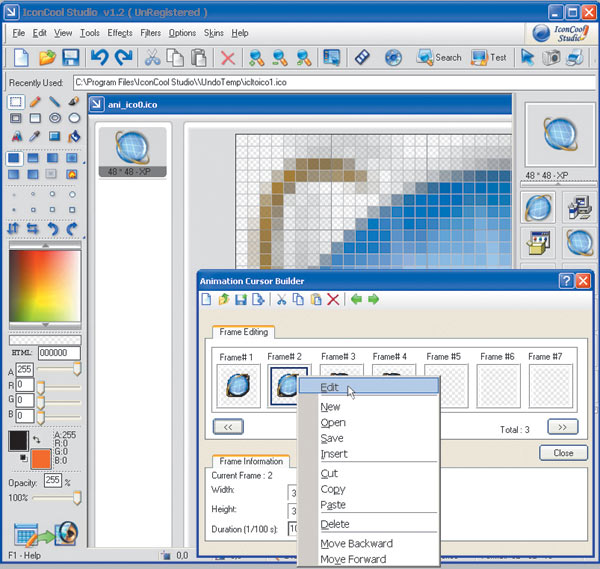Click the >> next frames button

[x=562, y=427]
